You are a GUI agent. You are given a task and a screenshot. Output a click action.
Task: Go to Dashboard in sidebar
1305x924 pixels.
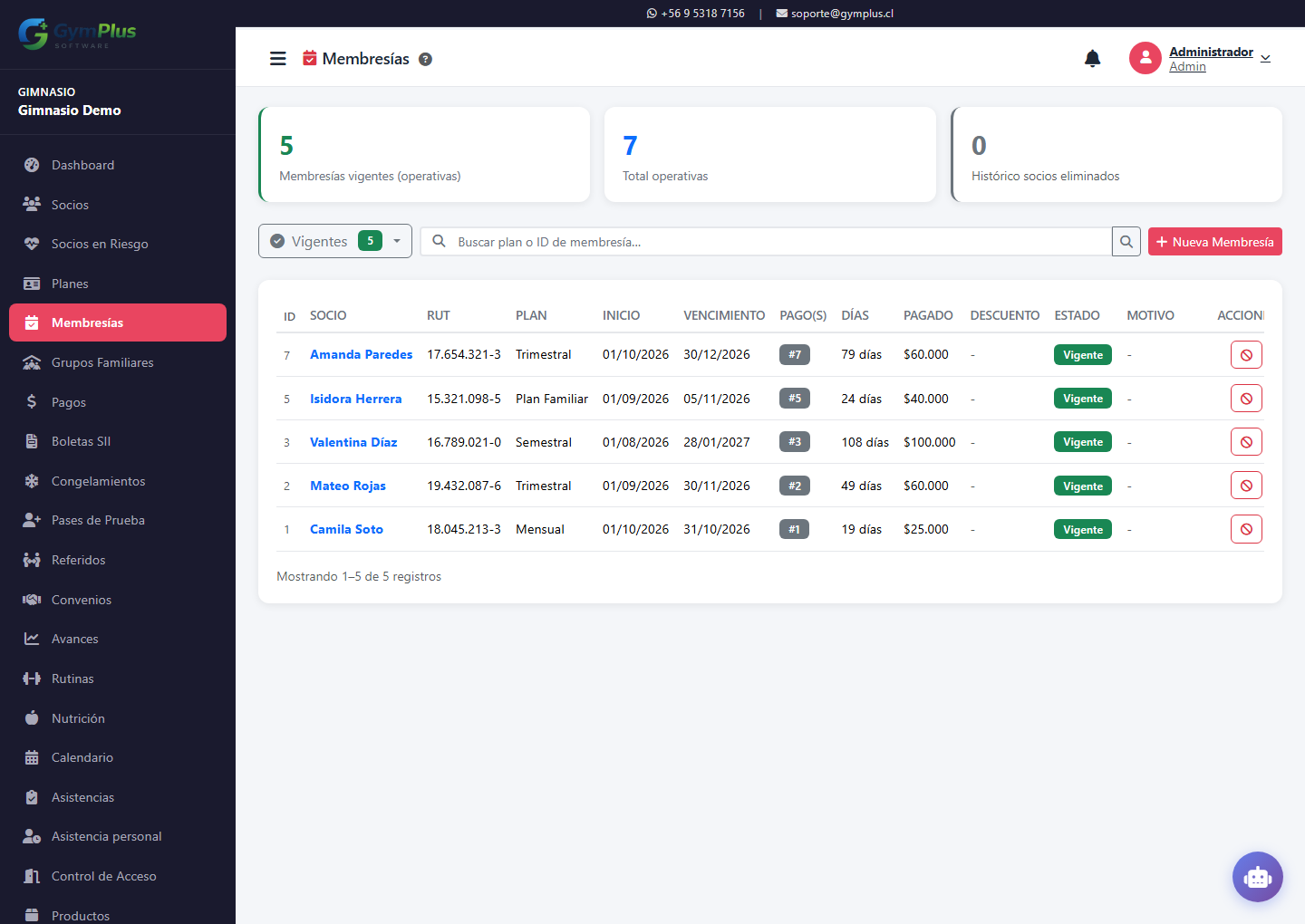tap(118, 165)
